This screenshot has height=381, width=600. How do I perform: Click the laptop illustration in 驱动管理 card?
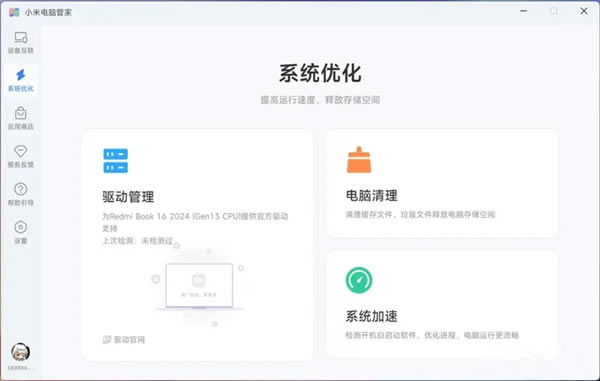(x=199, y=286)
